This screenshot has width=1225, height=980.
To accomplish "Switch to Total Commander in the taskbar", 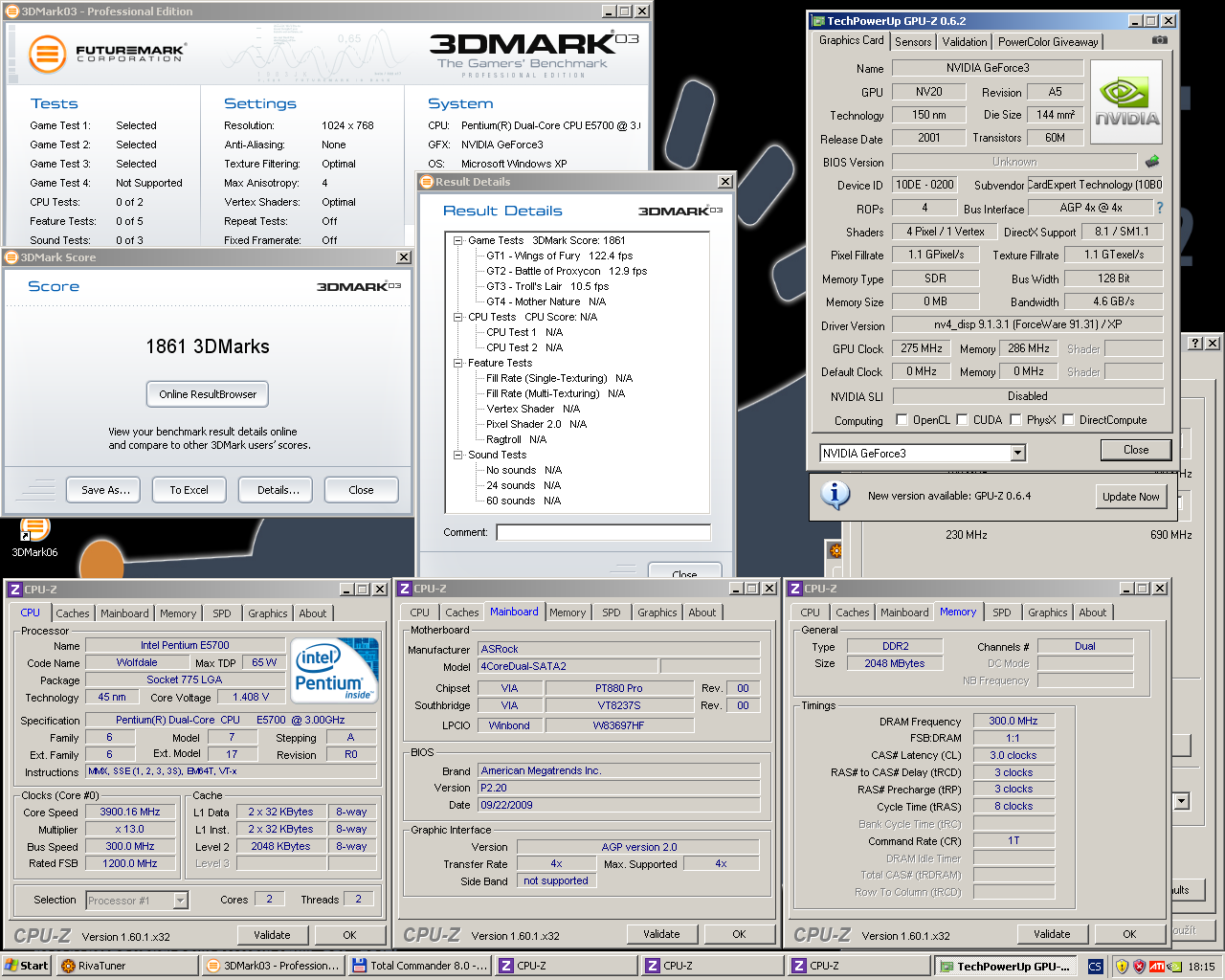I will (x=421, y=966).
